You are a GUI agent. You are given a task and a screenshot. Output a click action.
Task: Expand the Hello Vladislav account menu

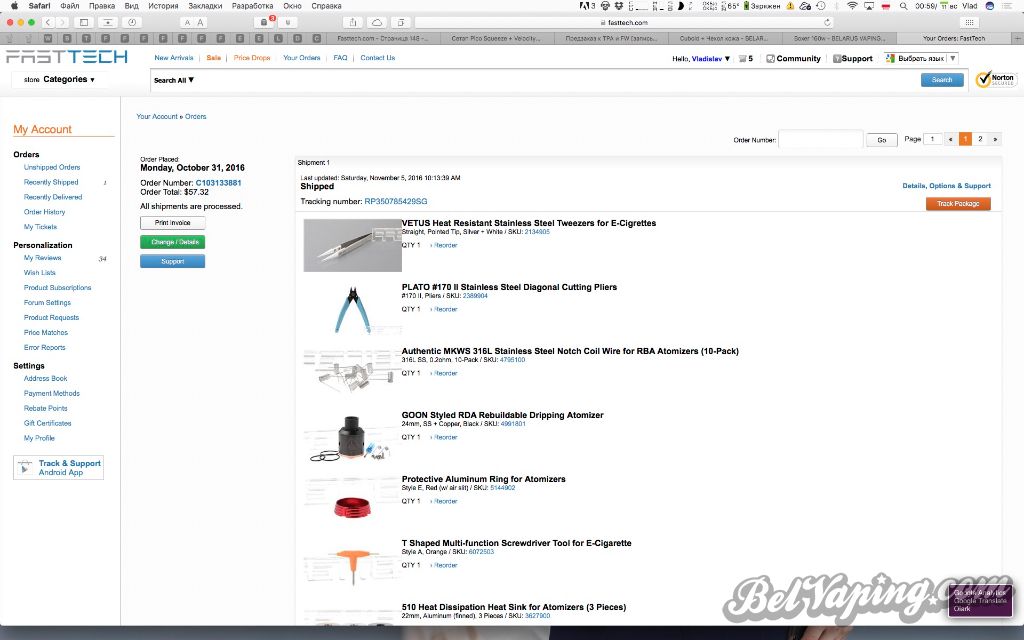point(701,59)
